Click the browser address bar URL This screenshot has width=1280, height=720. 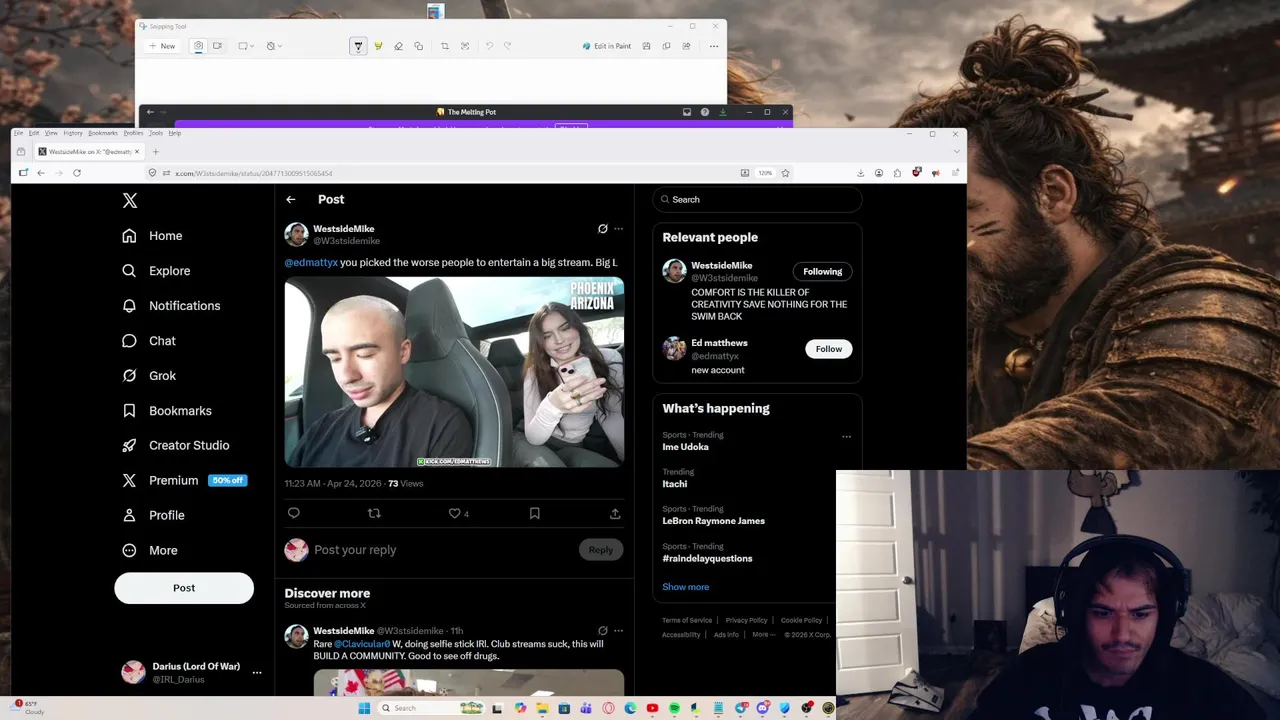click(x=254, y=174)
